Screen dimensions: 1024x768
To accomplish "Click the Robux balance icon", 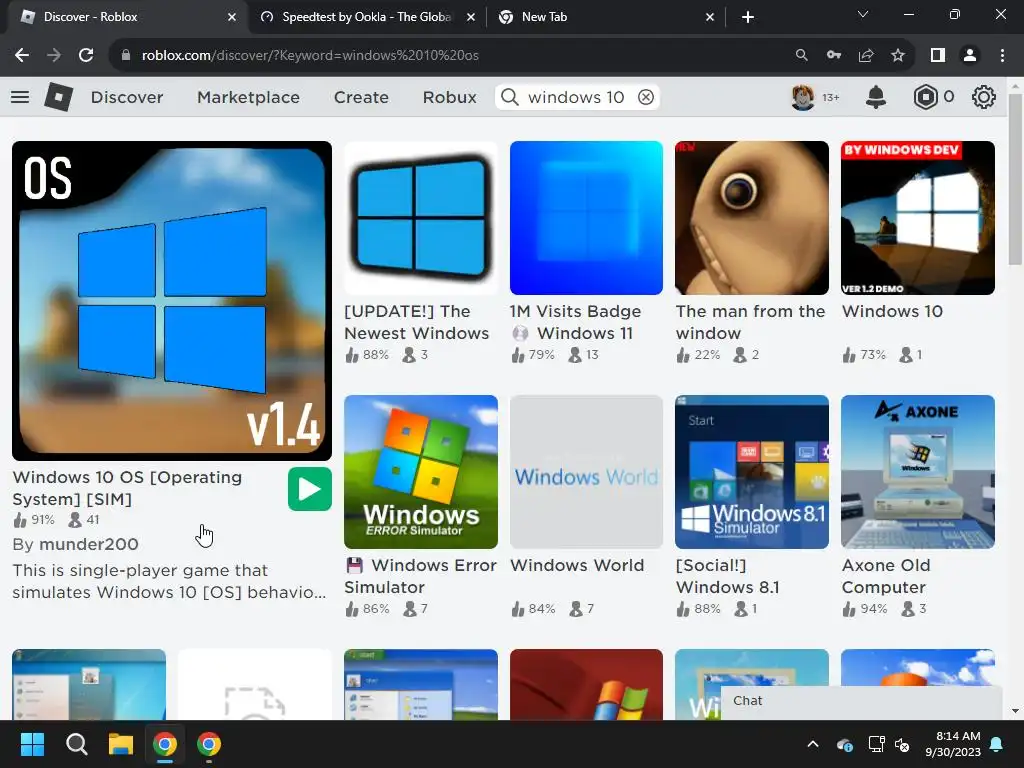I will [x=925, y=97].
